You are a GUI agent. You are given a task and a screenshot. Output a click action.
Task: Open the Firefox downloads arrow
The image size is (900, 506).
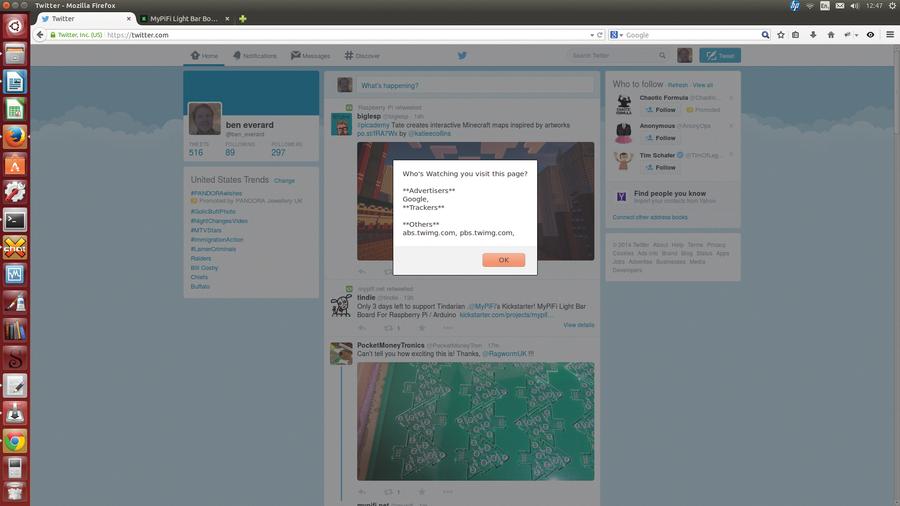click(x=813, y=35)
